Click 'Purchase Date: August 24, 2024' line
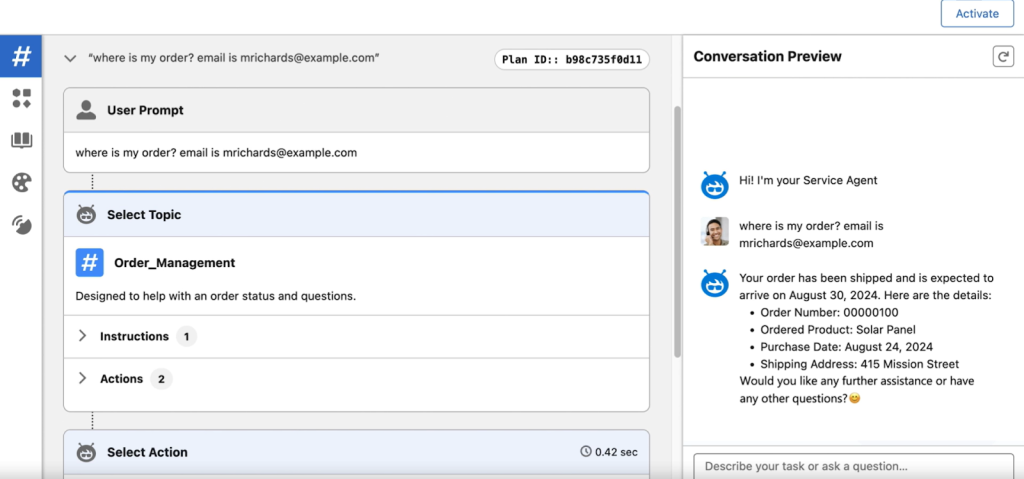This screenshot has width=1024, height=479. (846, 346)
